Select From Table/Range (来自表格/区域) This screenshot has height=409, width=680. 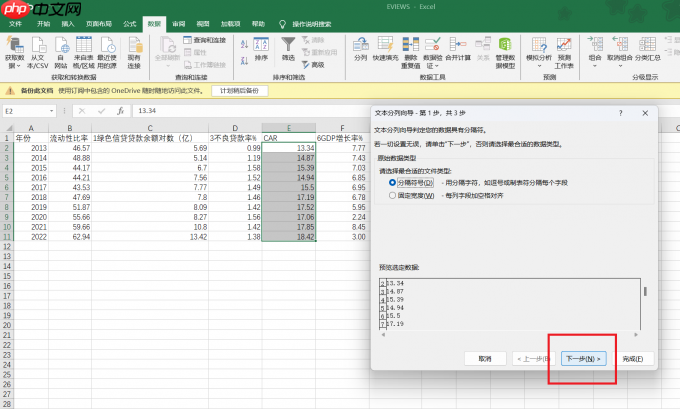tap(84, 53)
